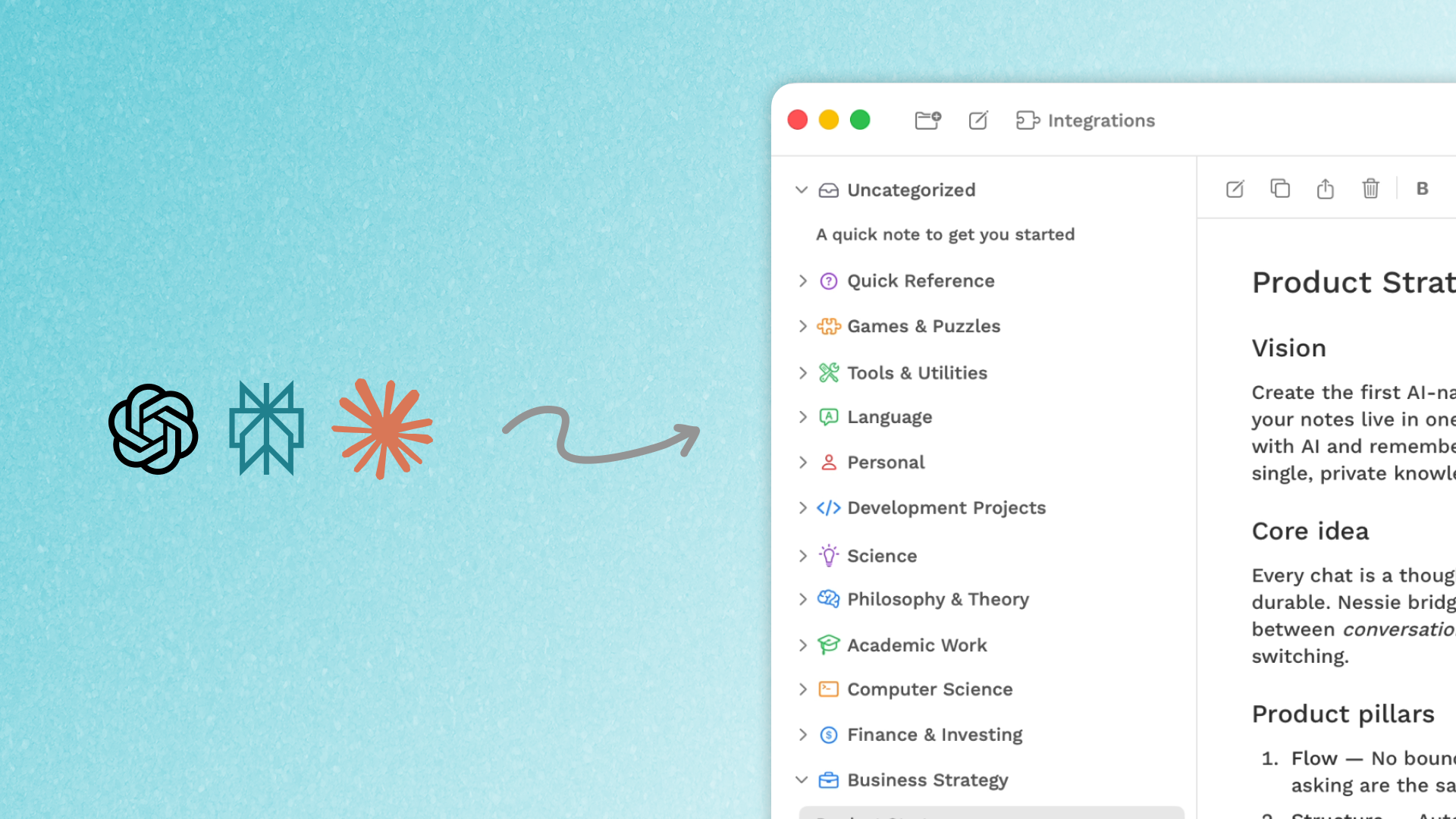Screen dimensions: 1456x819
Task: Collapse the Business Strategy folder
Action: pyautogui.click(x=802, y=780)
